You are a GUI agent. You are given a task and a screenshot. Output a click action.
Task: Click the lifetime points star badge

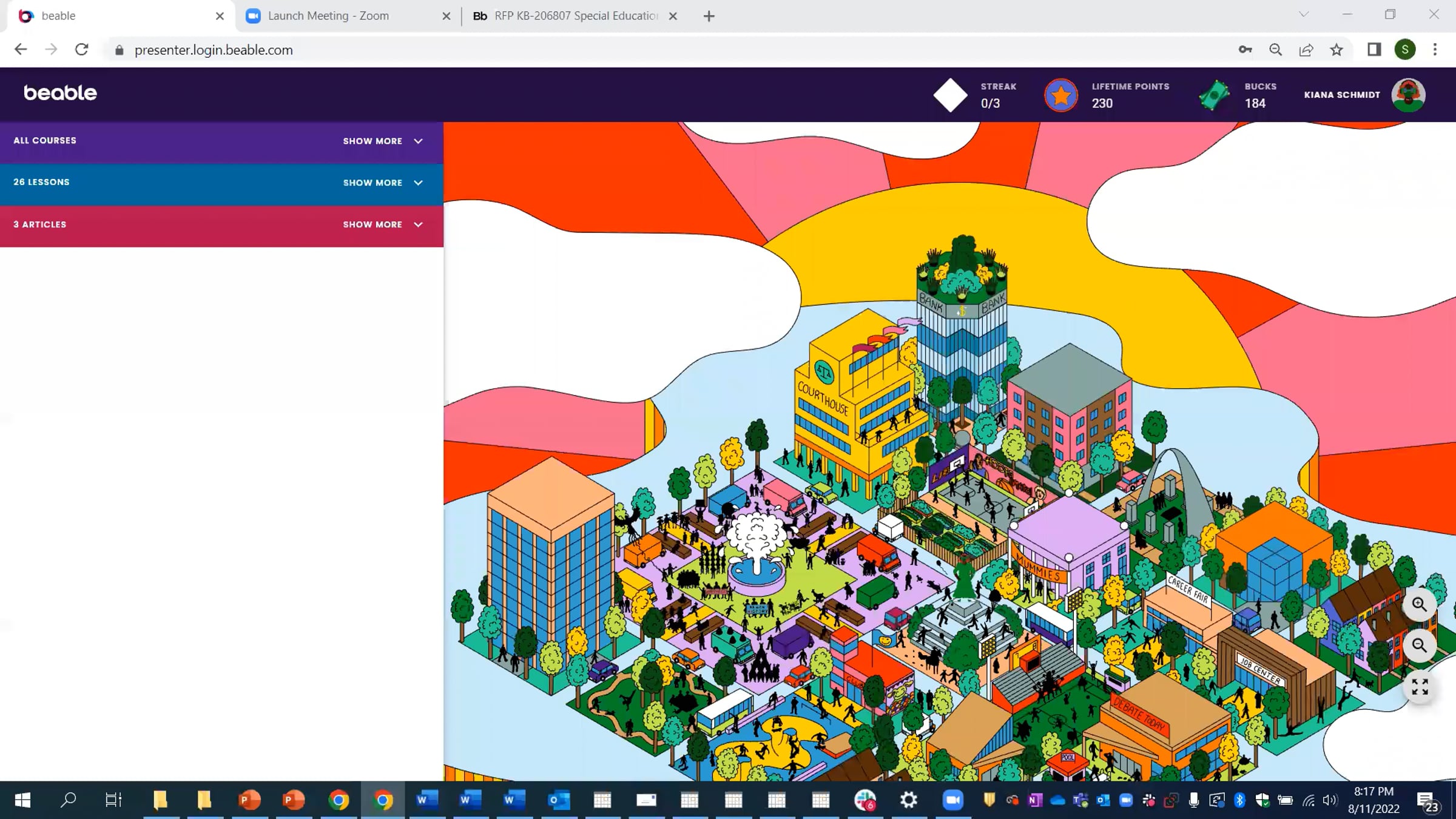click(x=1060, y=95)
